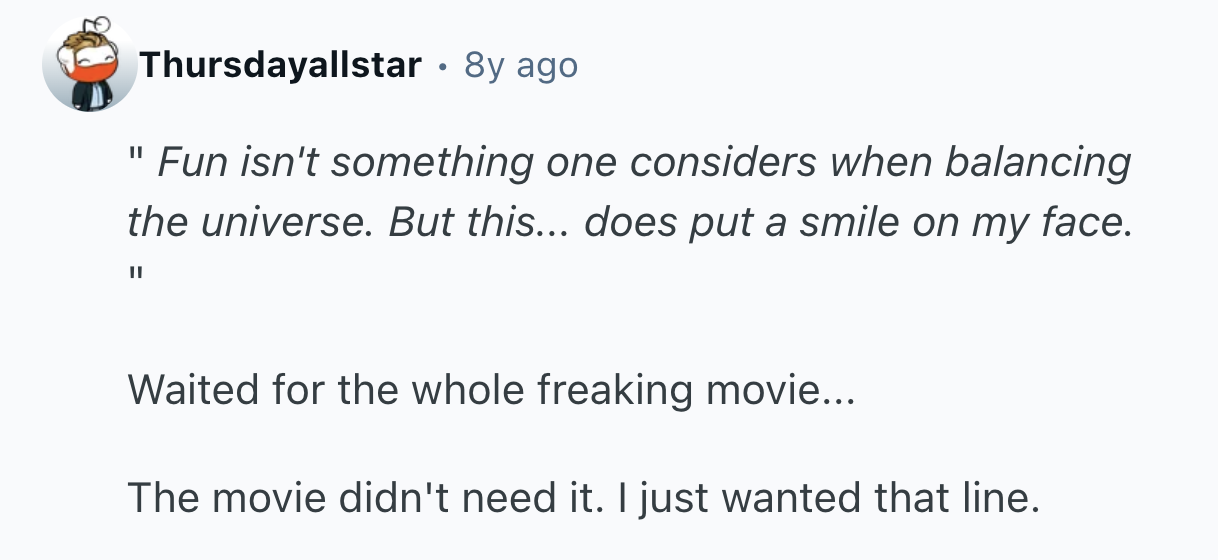Click the word "movie..." ending the second paragraph
Screen dimensions: 1218x560
pos(781,388)
